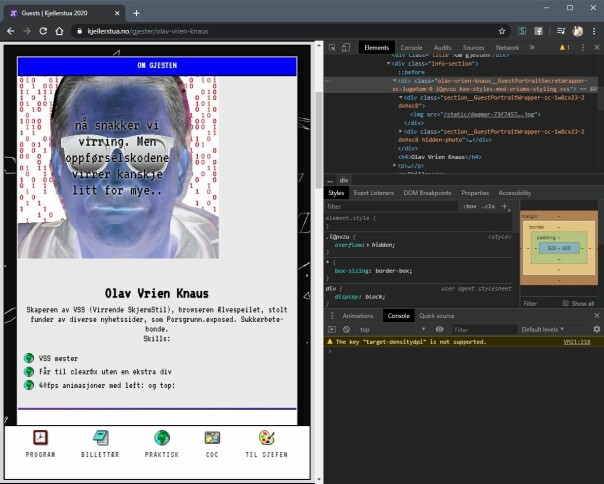Expand the hidden-photo div node

pyautogui.click(x=401, y=132)
